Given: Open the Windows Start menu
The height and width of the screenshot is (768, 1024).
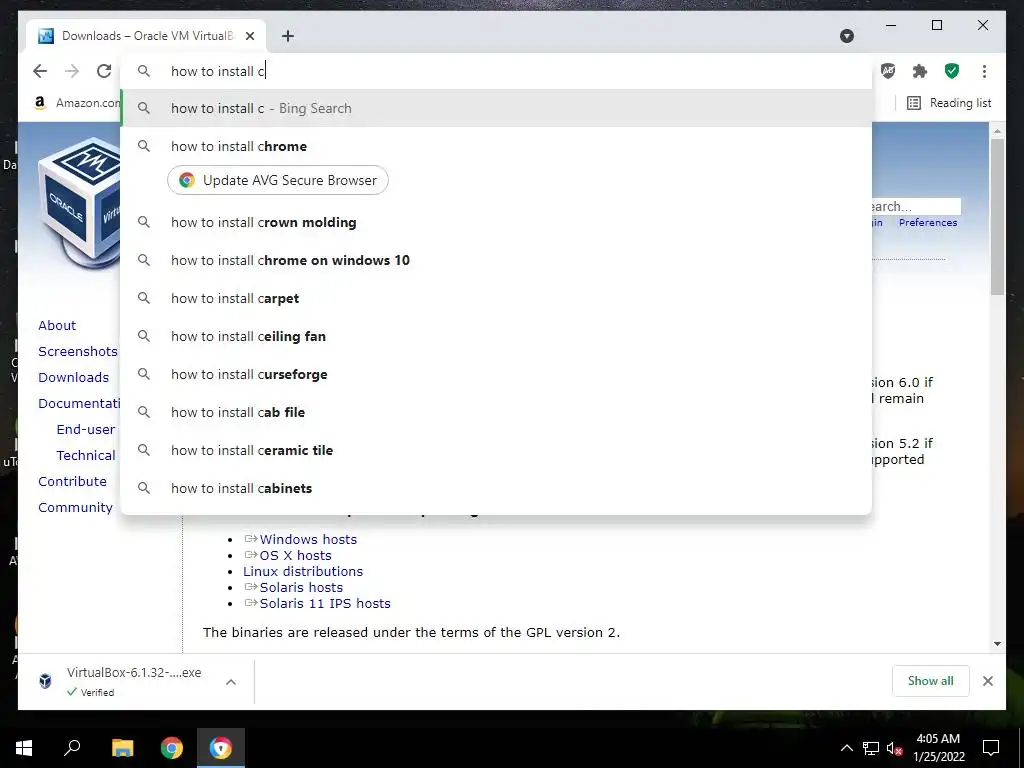Looking at the screenshot, I should coord(24,748).
